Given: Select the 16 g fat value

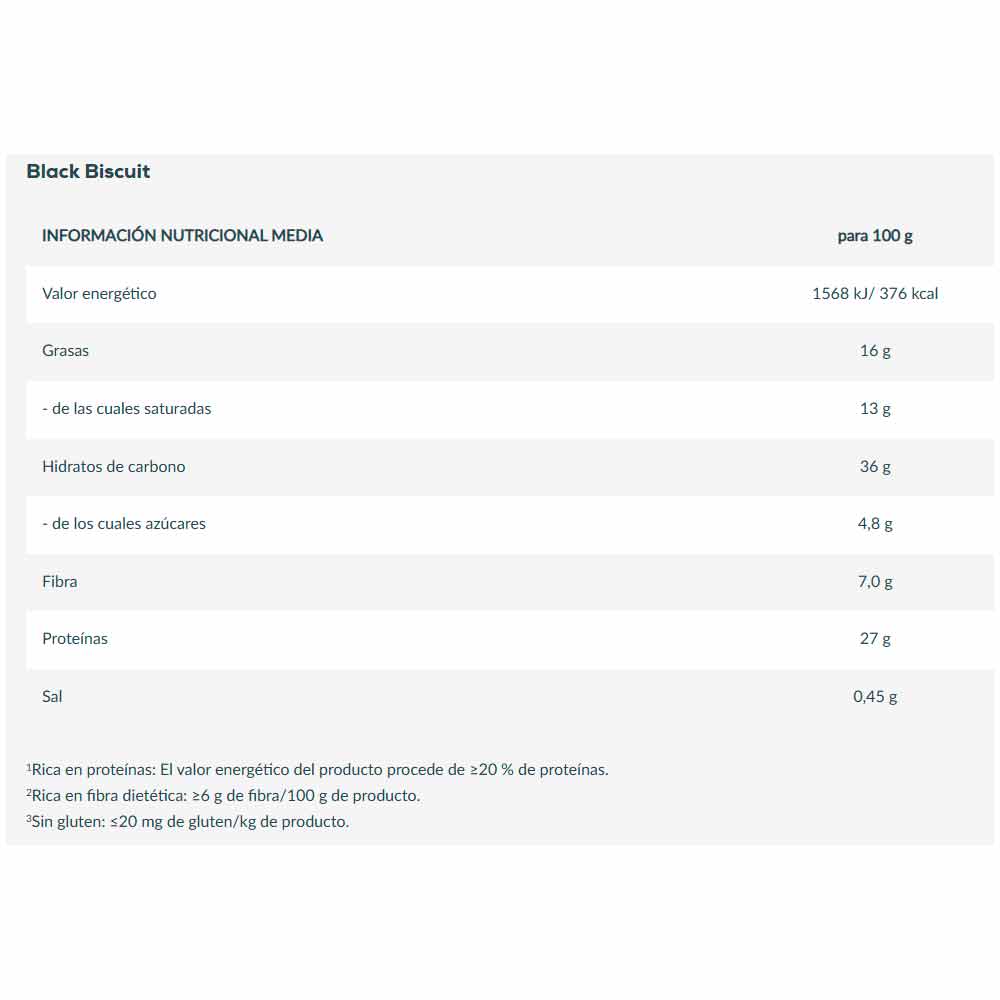Looking at the screenshot, I should click(x=875, y=351).
